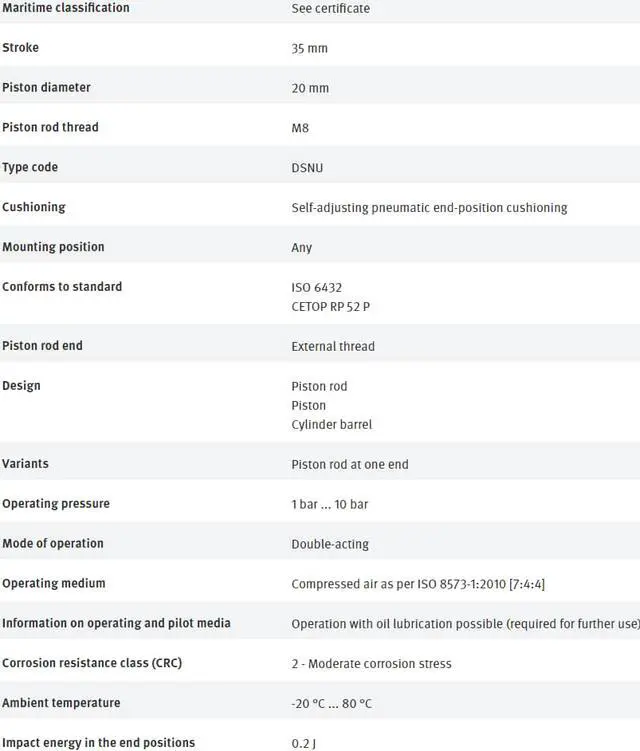Screen dimensions: 640x751
Task: Select the piston diameter value '20 mm'
Action: coord(310,88)
